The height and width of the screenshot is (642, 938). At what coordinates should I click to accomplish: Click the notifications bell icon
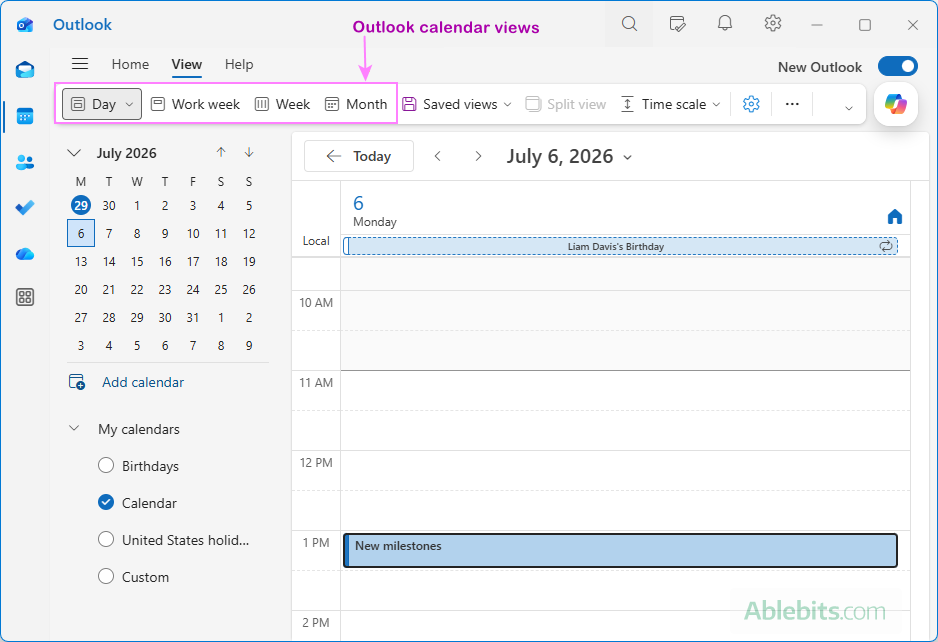pos(724,24)
